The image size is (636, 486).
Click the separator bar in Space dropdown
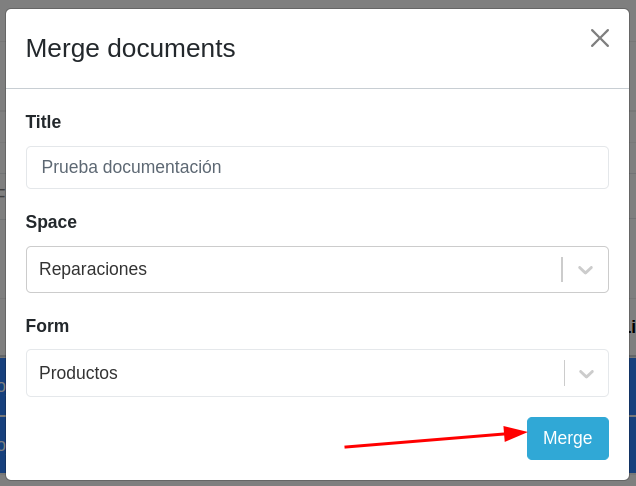tap(562, 270)
